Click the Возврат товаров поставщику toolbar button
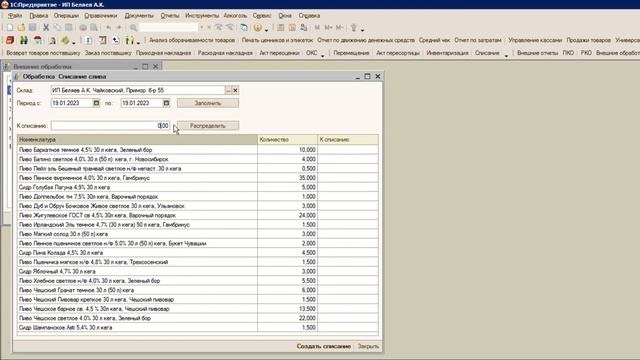640x360 pixels. [x=43, y=53]
